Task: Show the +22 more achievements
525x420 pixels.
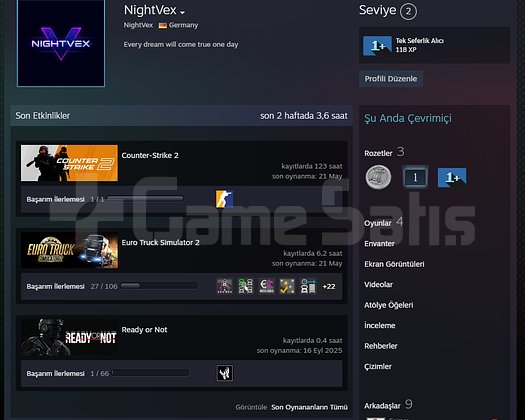Action: (x=329, y=286)
